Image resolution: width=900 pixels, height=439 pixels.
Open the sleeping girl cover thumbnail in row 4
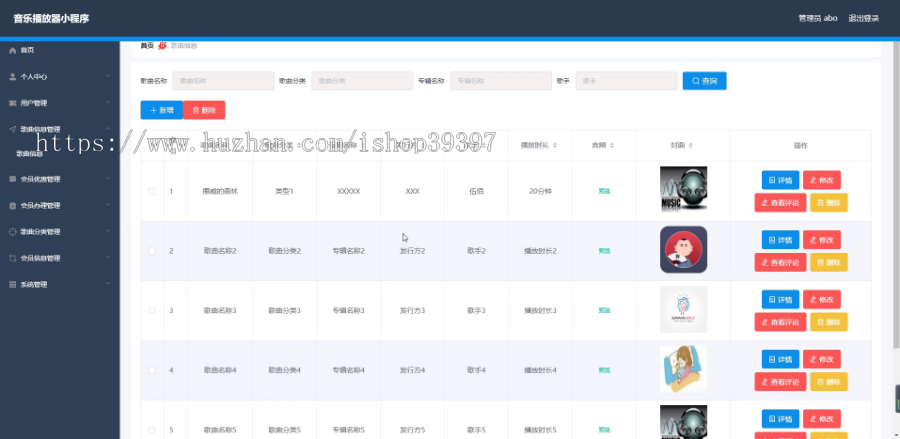click(x=683, y=369)
